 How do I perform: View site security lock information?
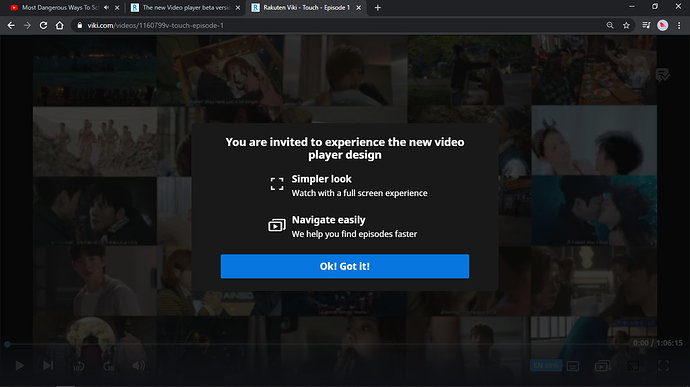pos(80,26)
